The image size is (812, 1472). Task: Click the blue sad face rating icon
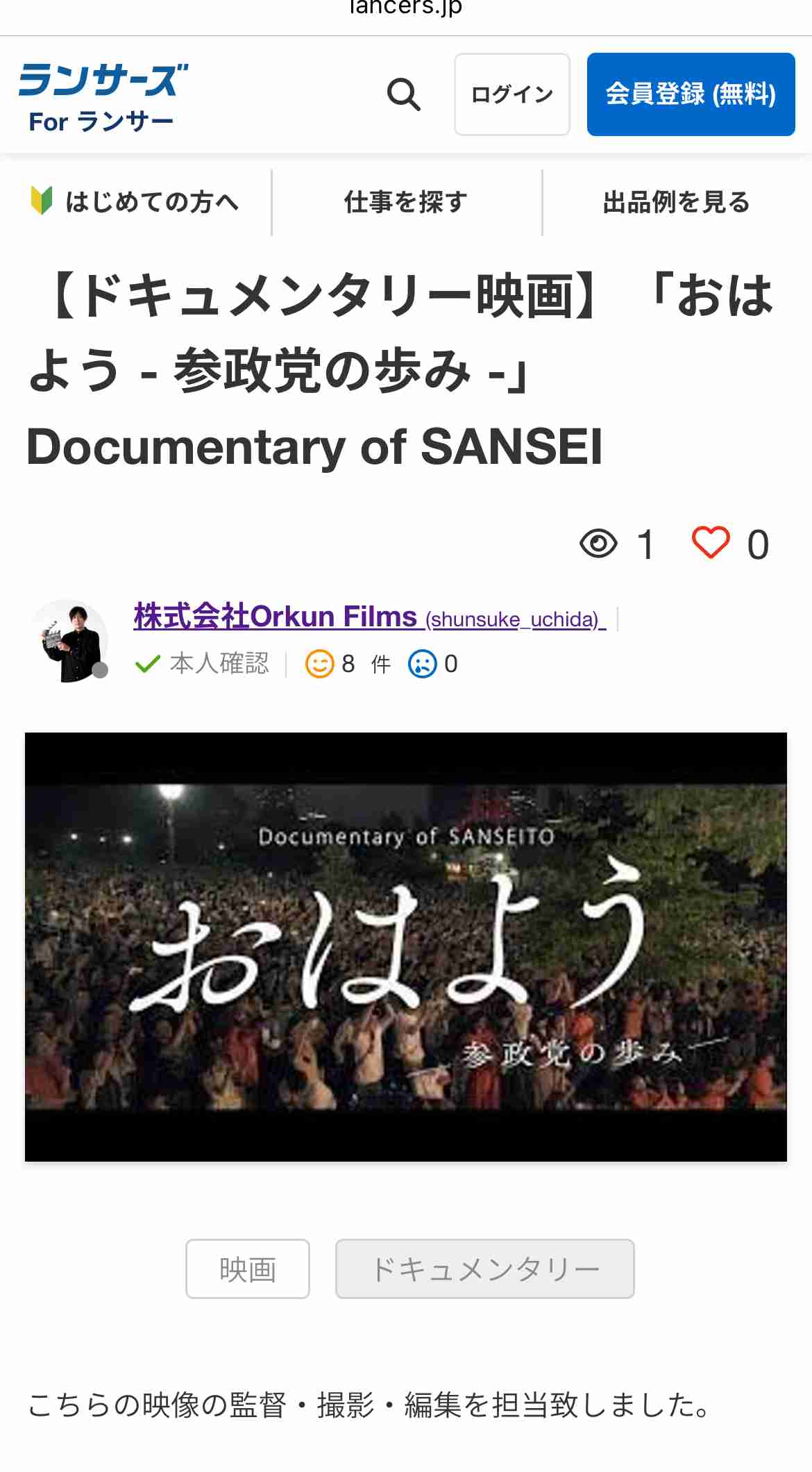click(x=423, y=664)
